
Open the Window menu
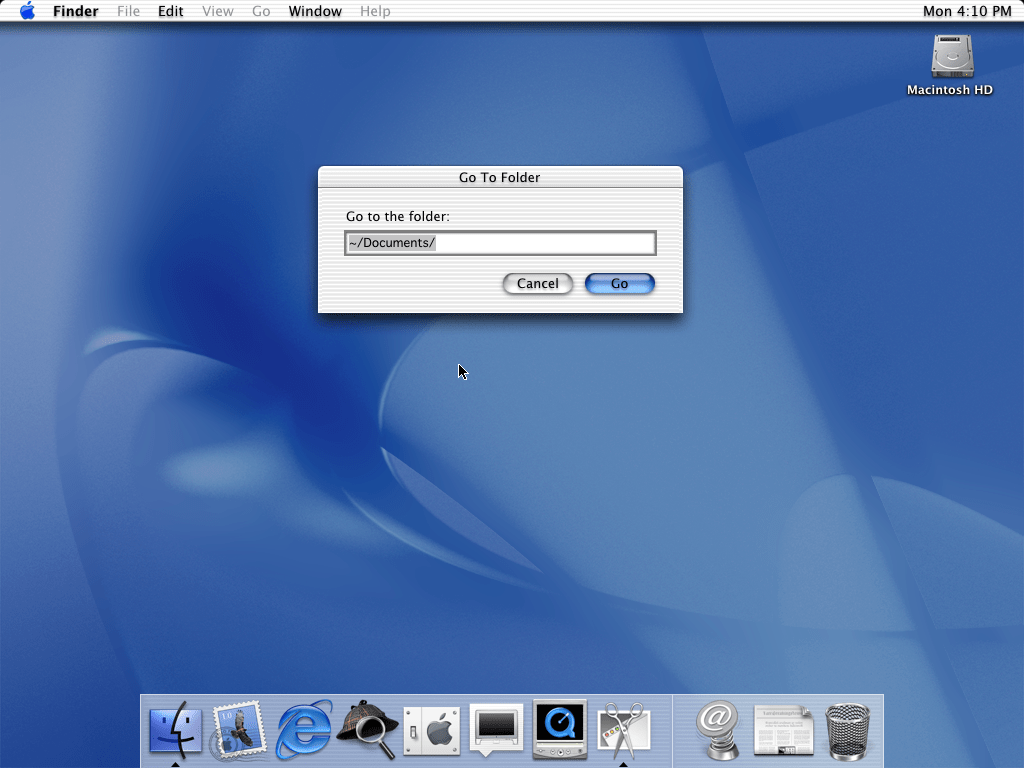click(x=315, y=11)
